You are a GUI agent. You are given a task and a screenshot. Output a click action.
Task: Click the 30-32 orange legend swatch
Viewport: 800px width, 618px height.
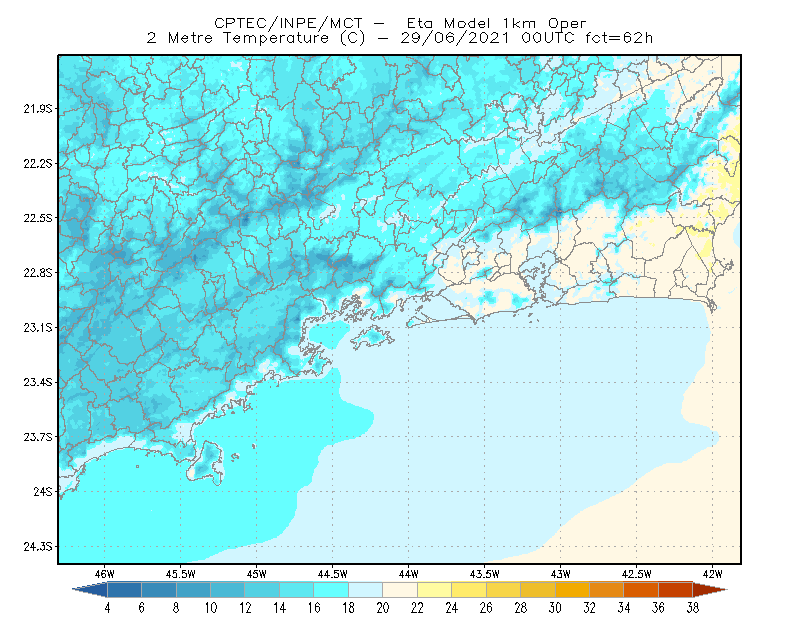(x=572, y=590)
